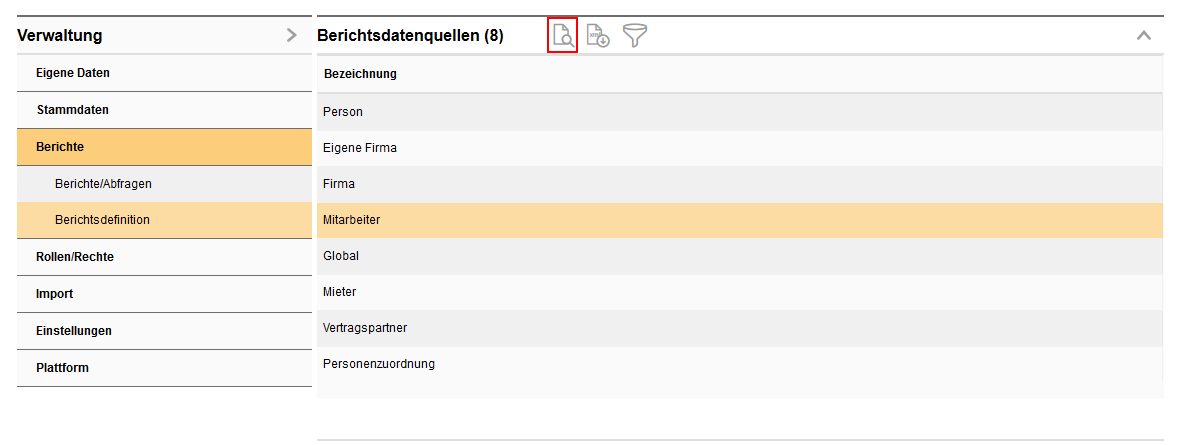Viewport: 1182px width, 445px height.
Task: Select the Personenzuordnung row
Action: coord(379,364)
